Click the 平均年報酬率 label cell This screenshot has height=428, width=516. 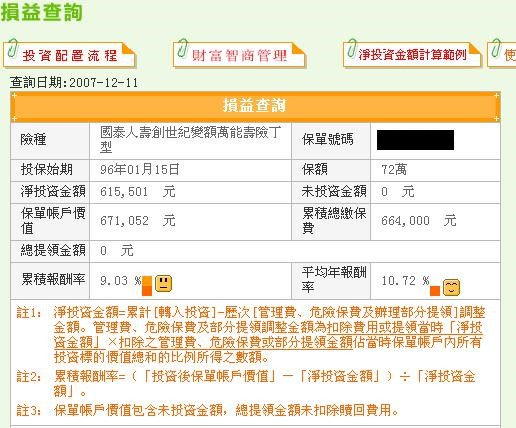[x=331, y=281]
